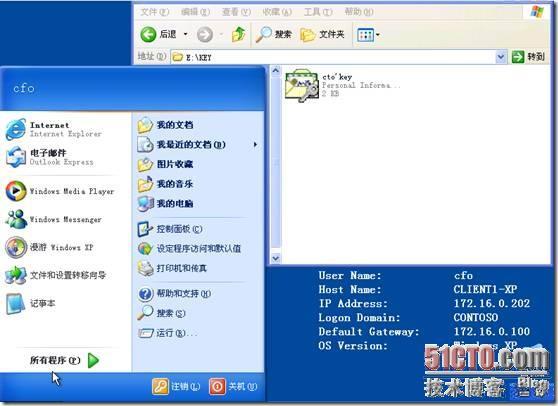Open the 帮助 menu

[x=359, y=12]
